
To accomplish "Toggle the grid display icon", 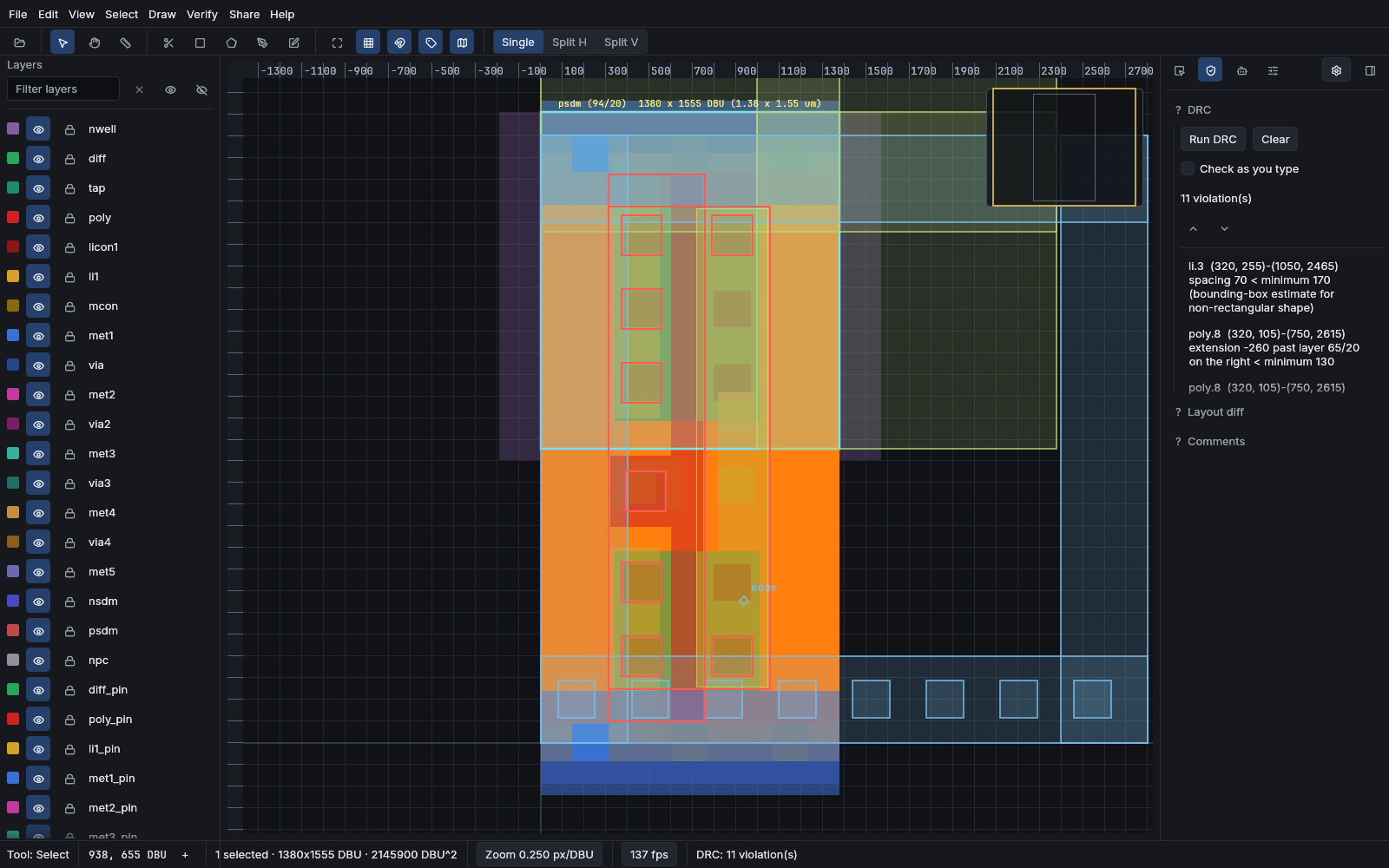I will [x=368, y=43].
